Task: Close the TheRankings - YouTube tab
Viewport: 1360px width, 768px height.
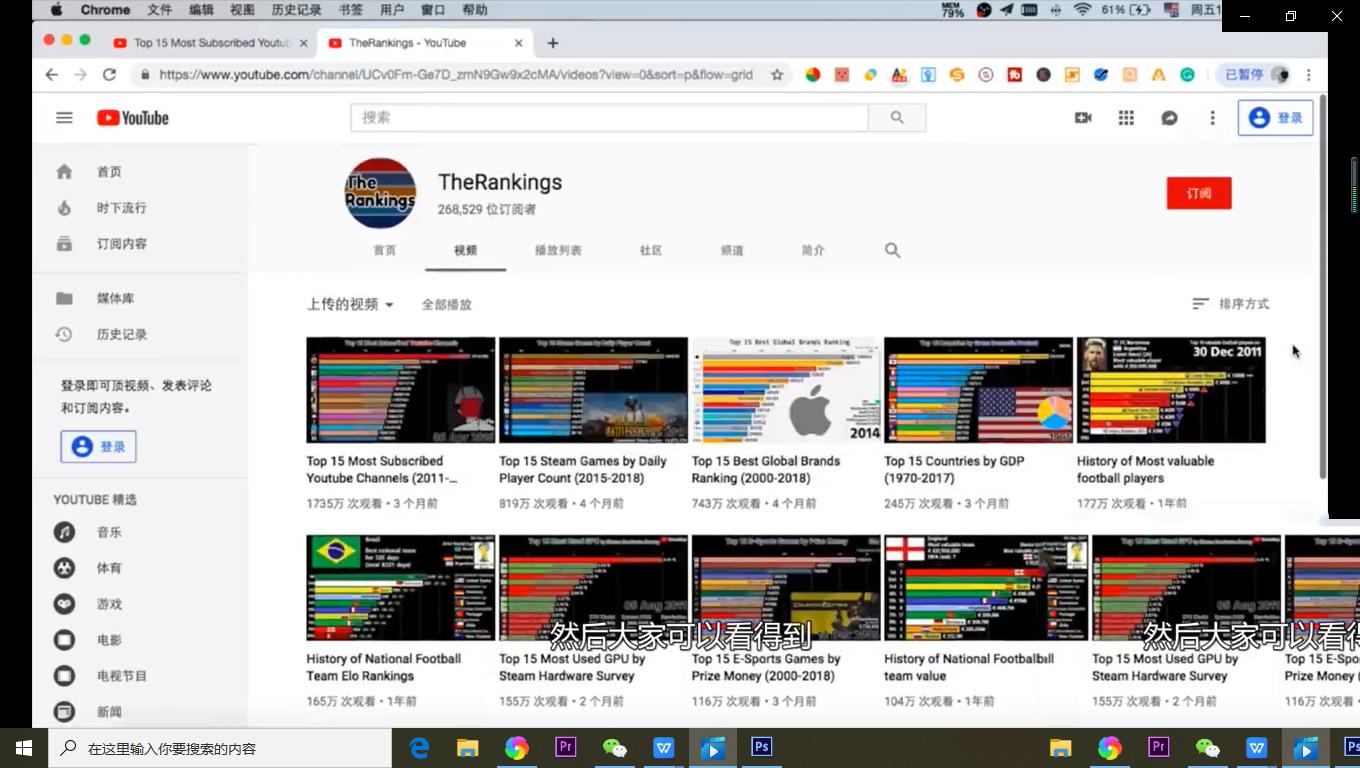Action: pyautogui.click(x=518, y=43)
